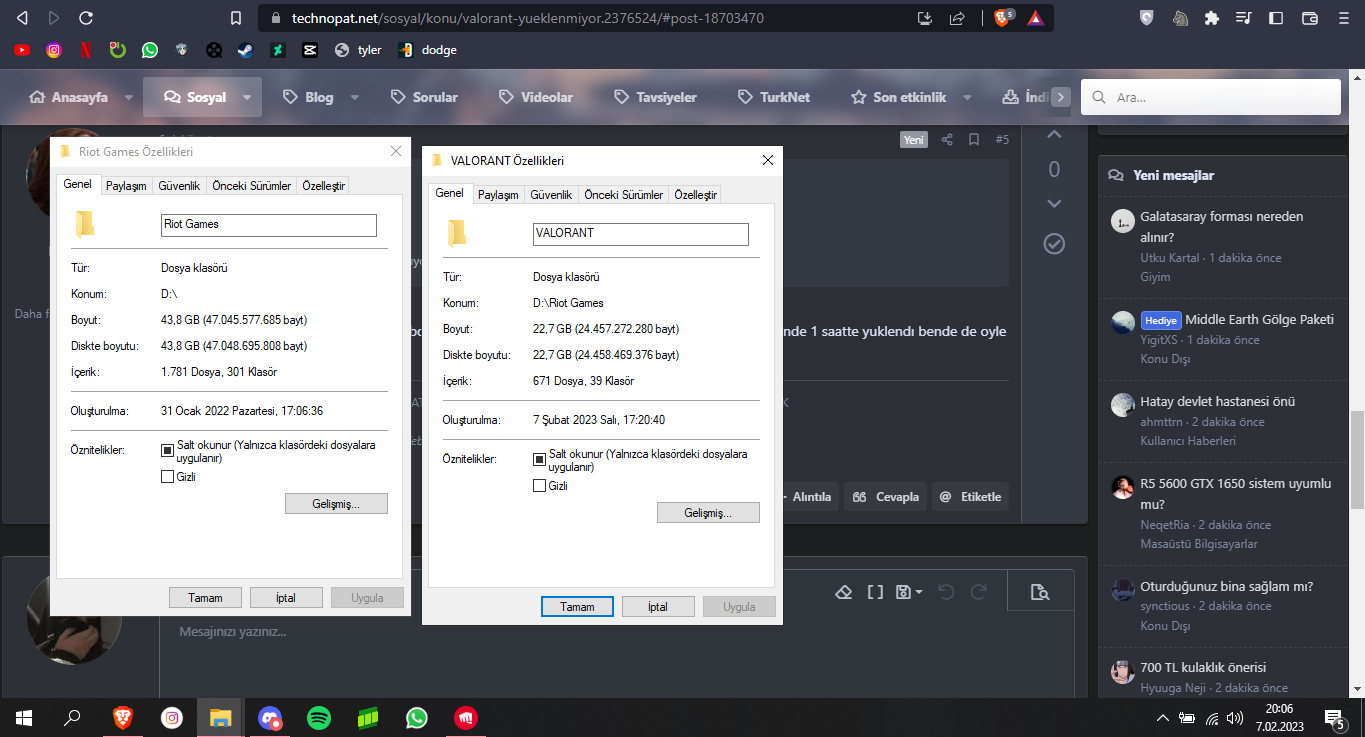This screenshot has width=1365, height=737.
Task: Open Özelleştir tab in VALORANT properties
Action: point(695,195)
